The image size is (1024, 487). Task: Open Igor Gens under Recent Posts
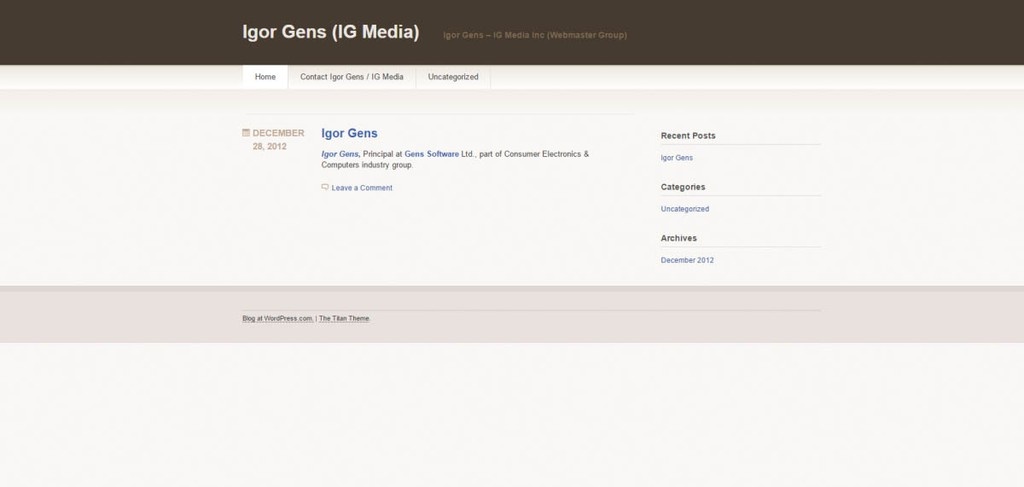click(x=676, y=158)
